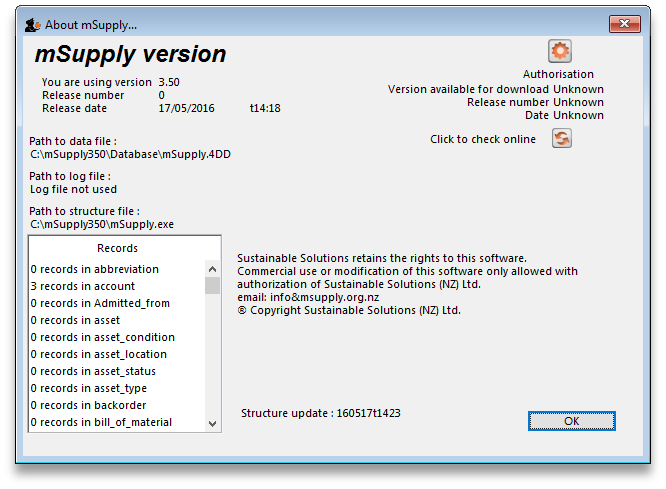666x489 pixels.
Task: Click the Records list scroll down arrow
Action: coord(213,423)
